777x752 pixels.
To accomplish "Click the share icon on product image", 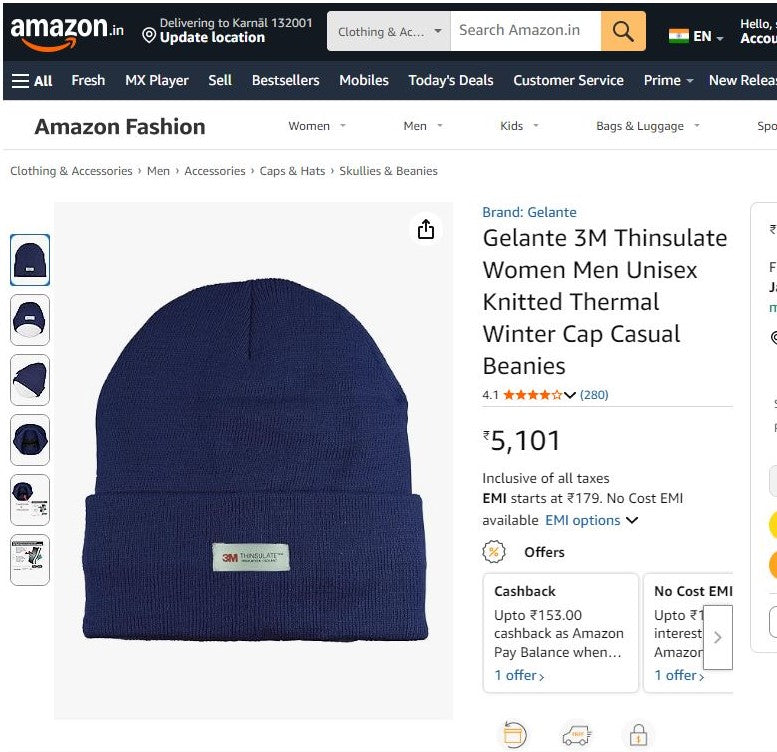I will click(426, 230).
